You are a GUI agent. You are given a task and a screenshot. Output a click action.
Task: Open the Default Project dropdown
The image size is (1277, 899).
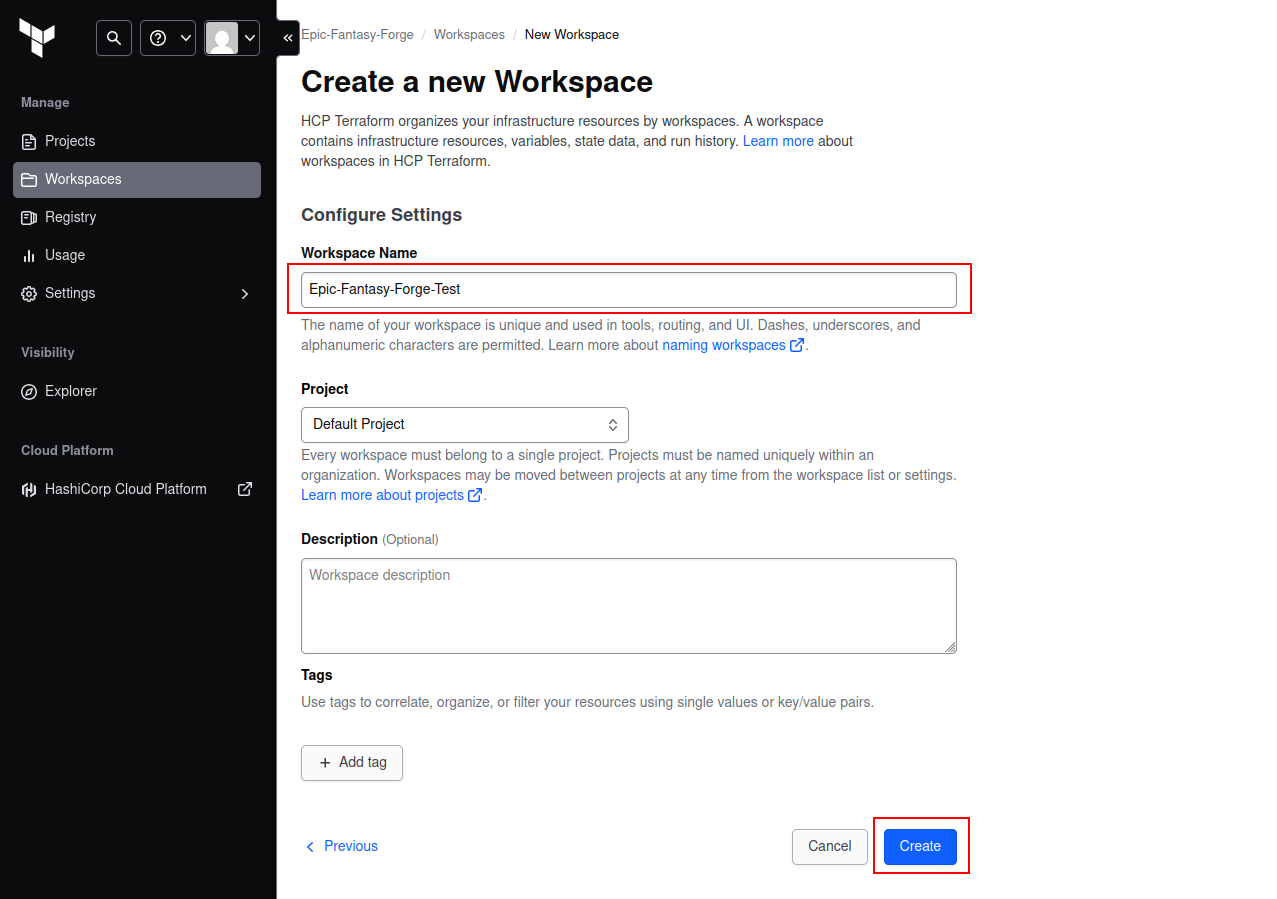[x=465, y=424]
